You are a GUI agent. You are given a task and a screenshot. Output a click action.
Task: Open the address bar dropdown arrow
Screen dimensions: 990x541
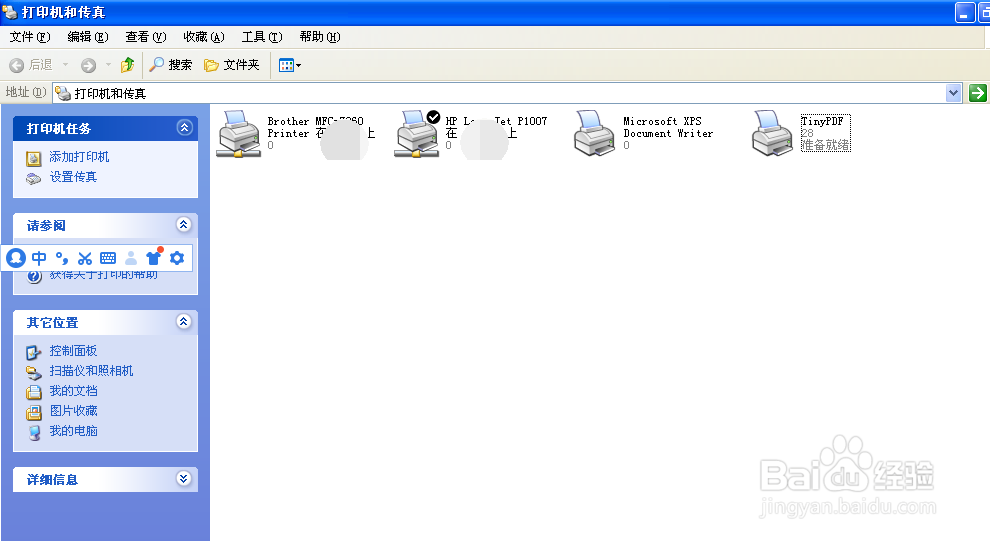953,93
